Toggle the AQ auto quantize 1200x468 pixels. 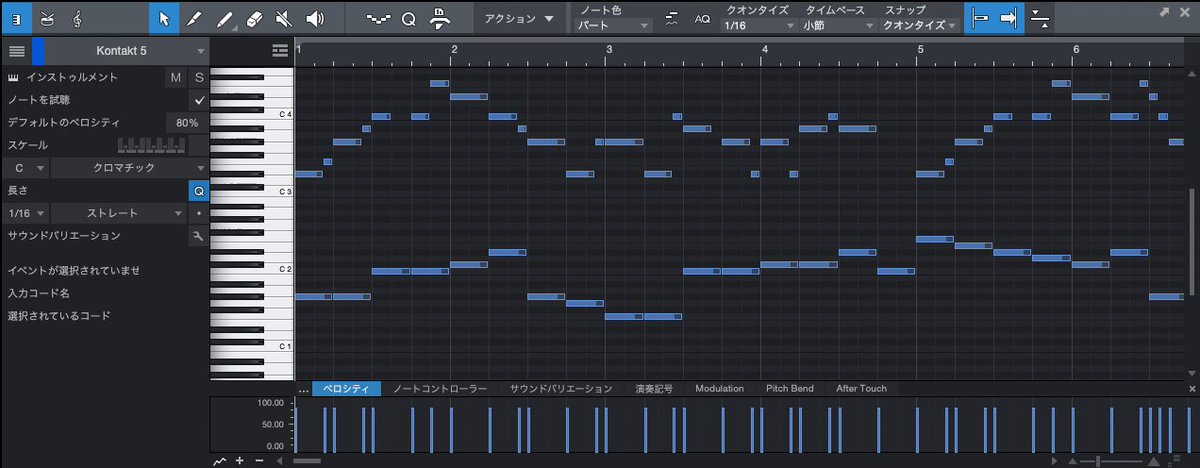click(x=702, y=19)
